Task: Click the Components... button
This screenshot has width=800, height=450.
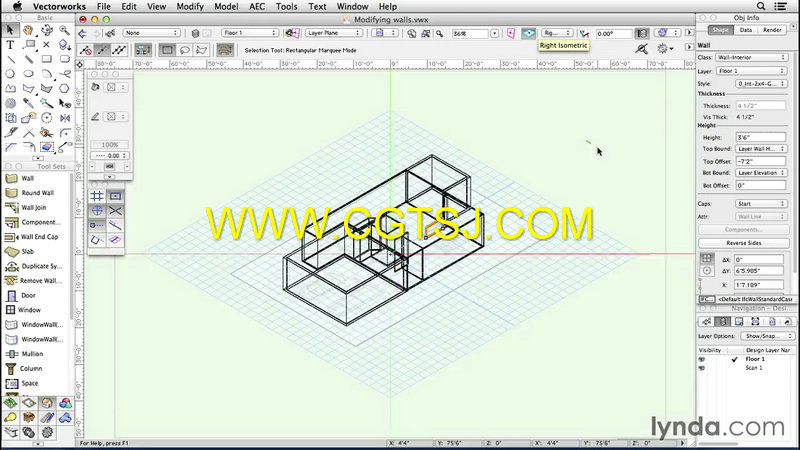Action: pyautogui.click(x=743, y=230)
